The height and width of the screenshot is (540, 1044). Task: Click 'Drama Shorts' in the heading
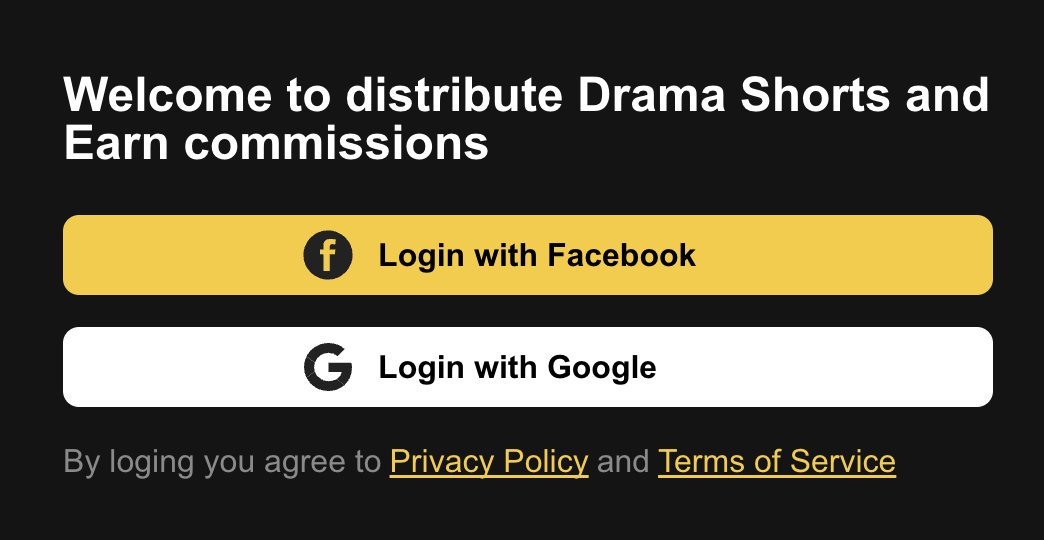pos(733,95)
